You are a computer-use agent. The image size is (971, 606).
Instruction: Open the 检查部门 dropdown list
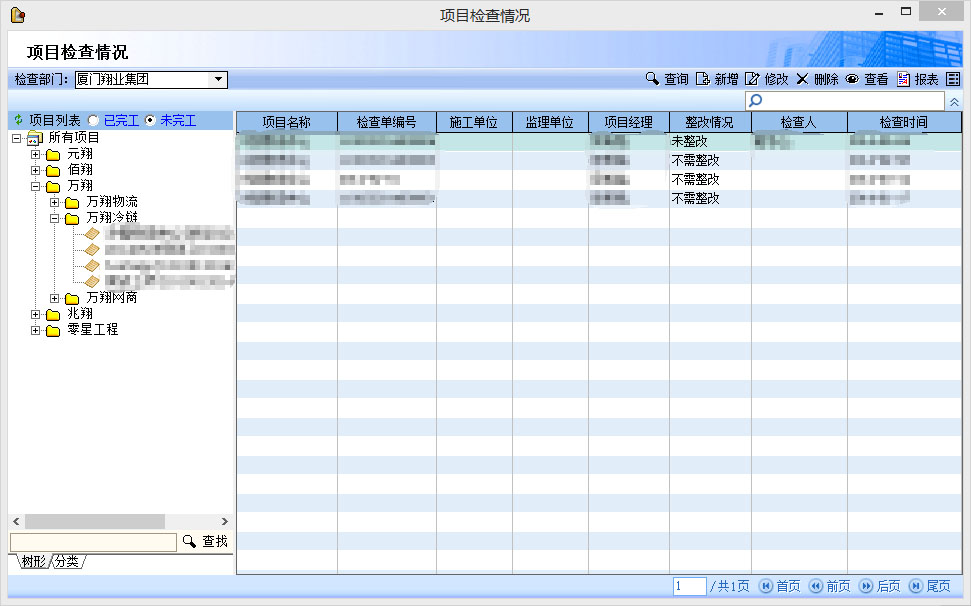218,80
